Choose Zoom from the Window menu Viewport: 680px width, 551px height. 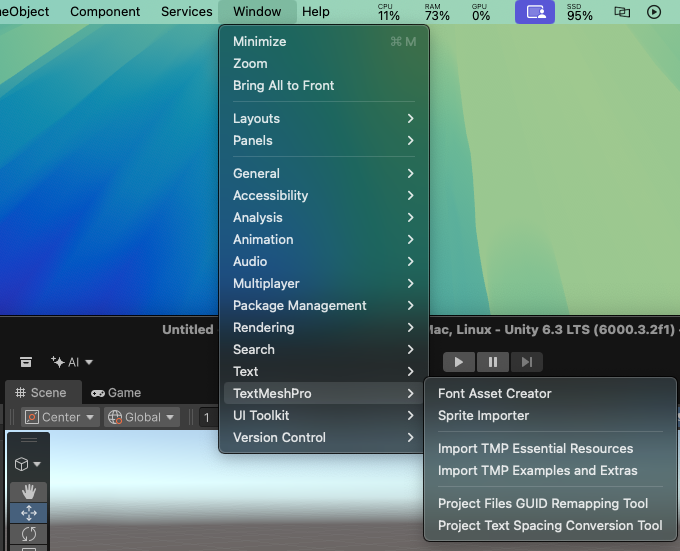324,64
